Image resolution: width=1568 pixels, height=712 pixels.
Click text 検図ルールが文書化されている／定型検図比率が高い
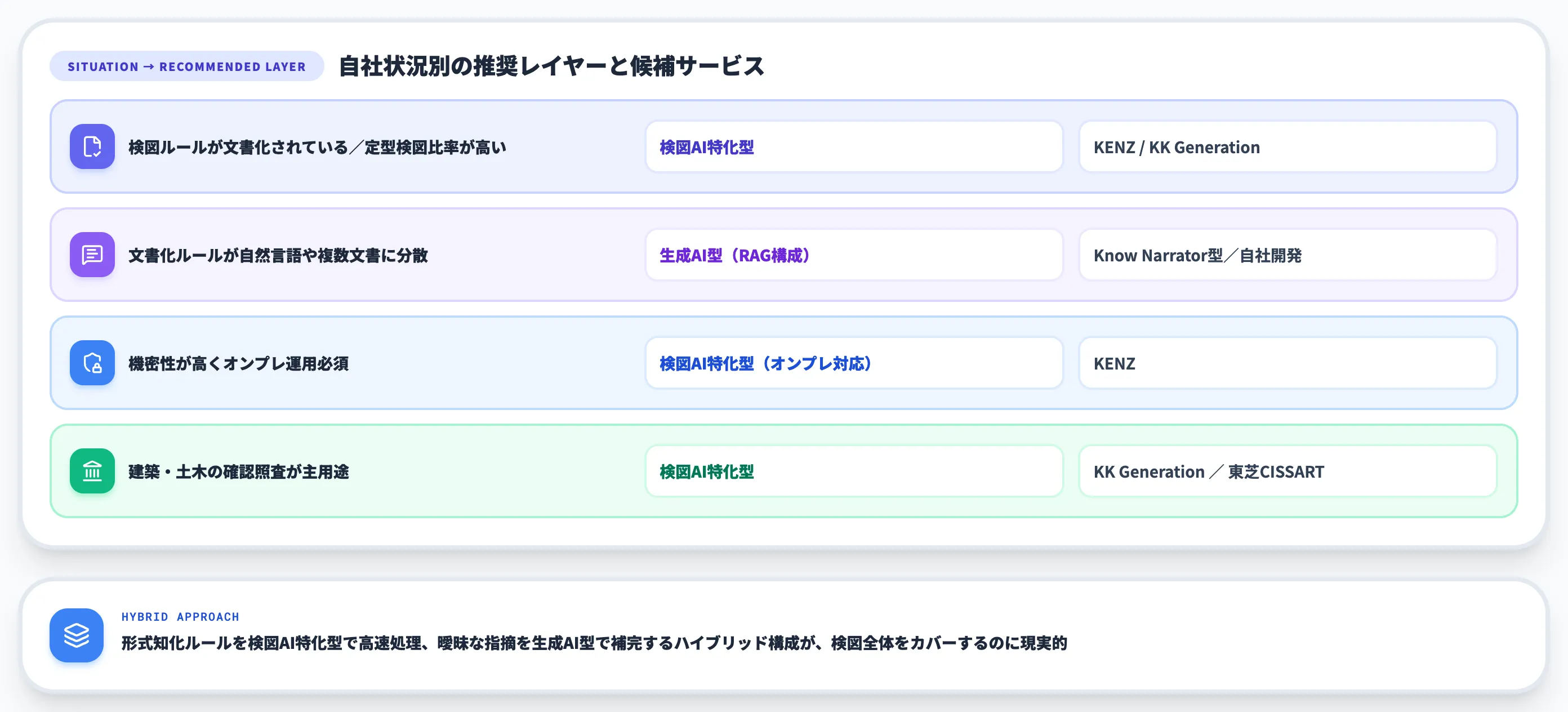coord(317,147)
